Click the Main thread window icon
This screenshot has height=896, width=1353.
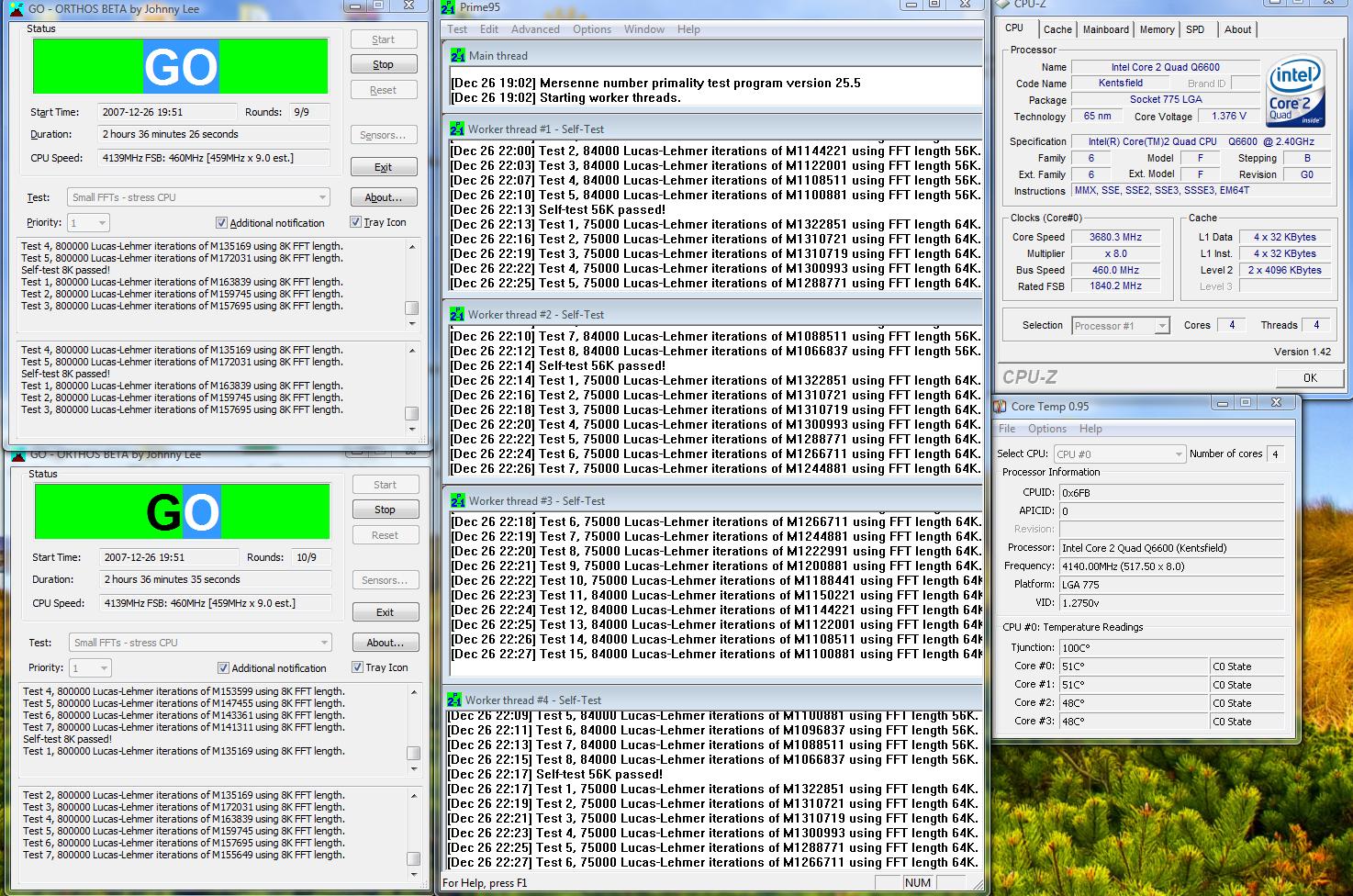(457, 55)
